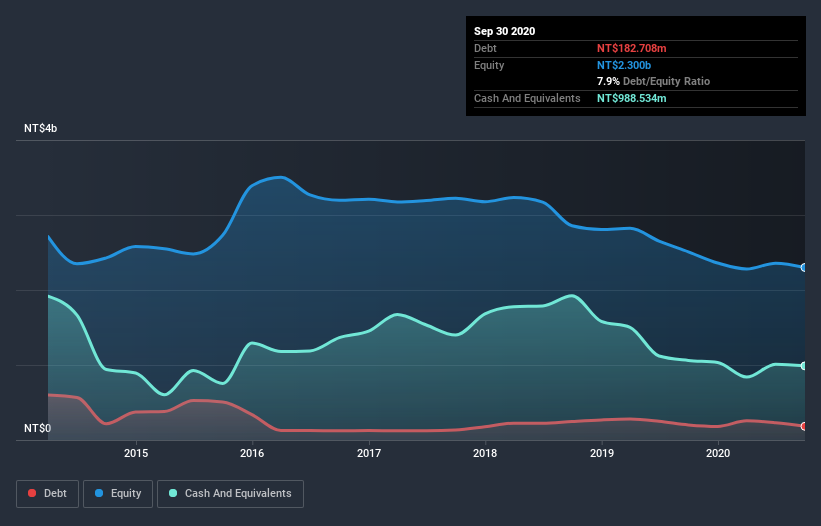Select the Debt end-point marker on chart
This screenshot has height=526, width=821.
804,427
